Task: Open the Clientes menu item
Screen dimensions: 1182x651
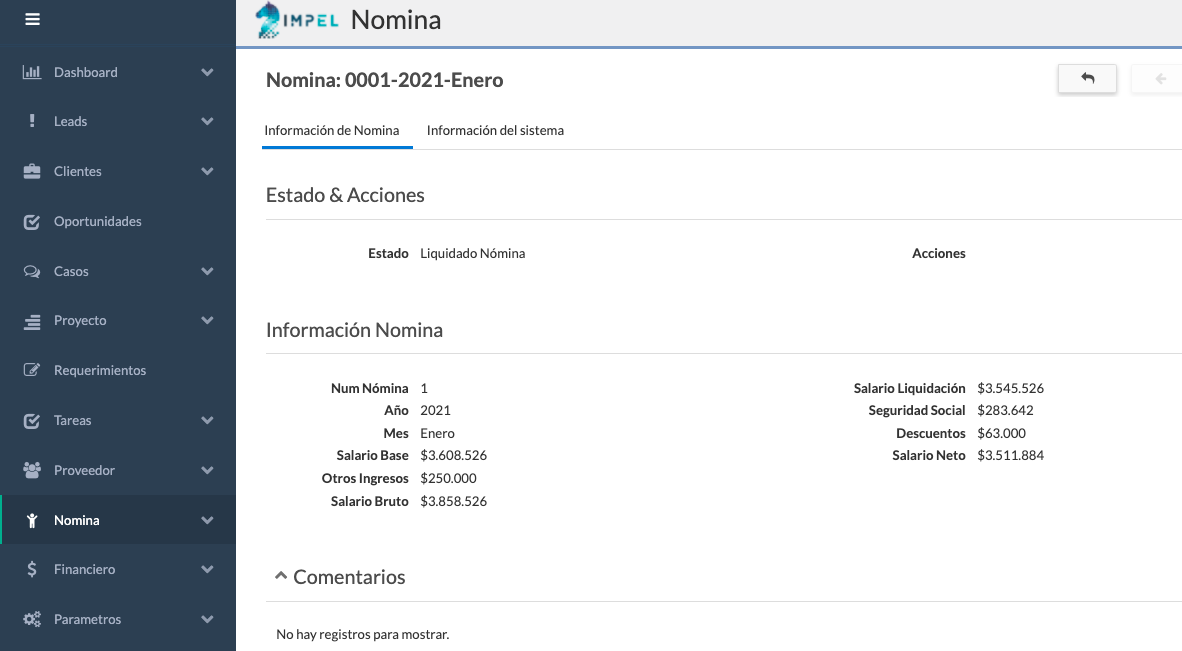Action: coord(118,171)
